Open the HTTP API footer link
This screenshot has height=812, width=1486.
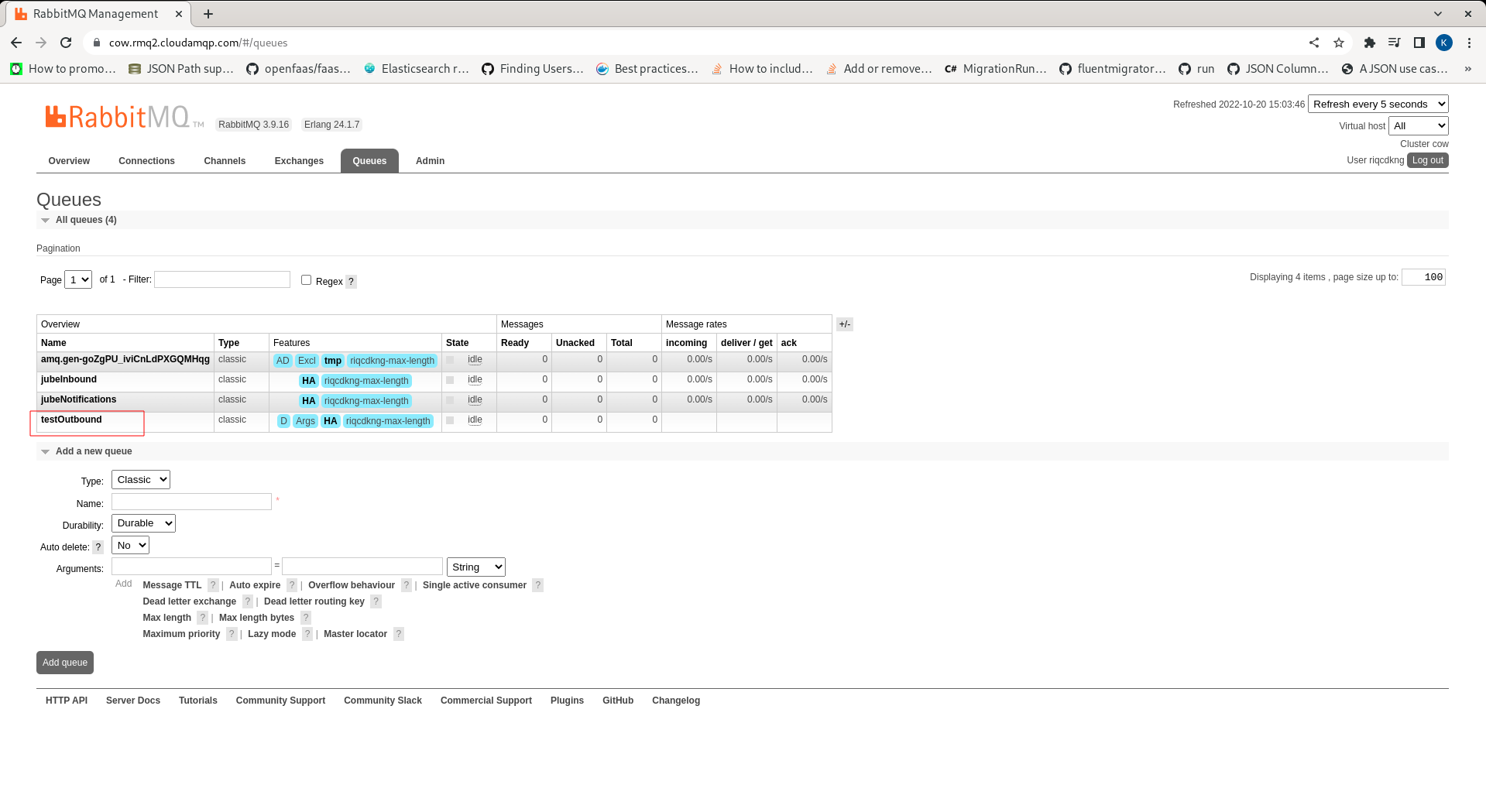click(67, 701)
